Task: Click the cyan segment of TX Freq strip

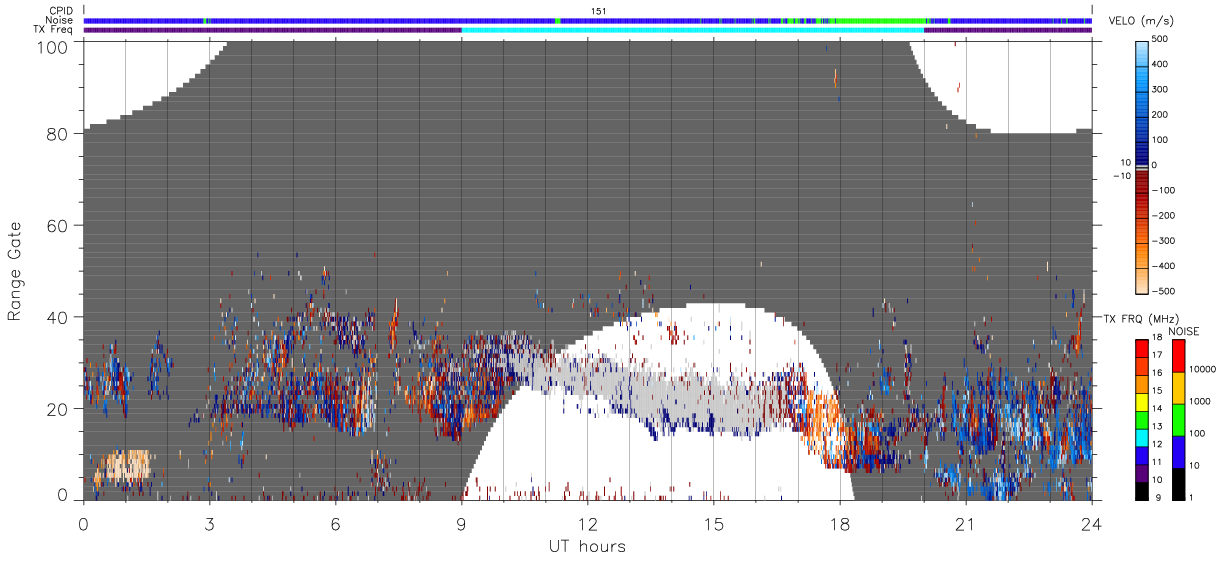Action: coord(692,30)
